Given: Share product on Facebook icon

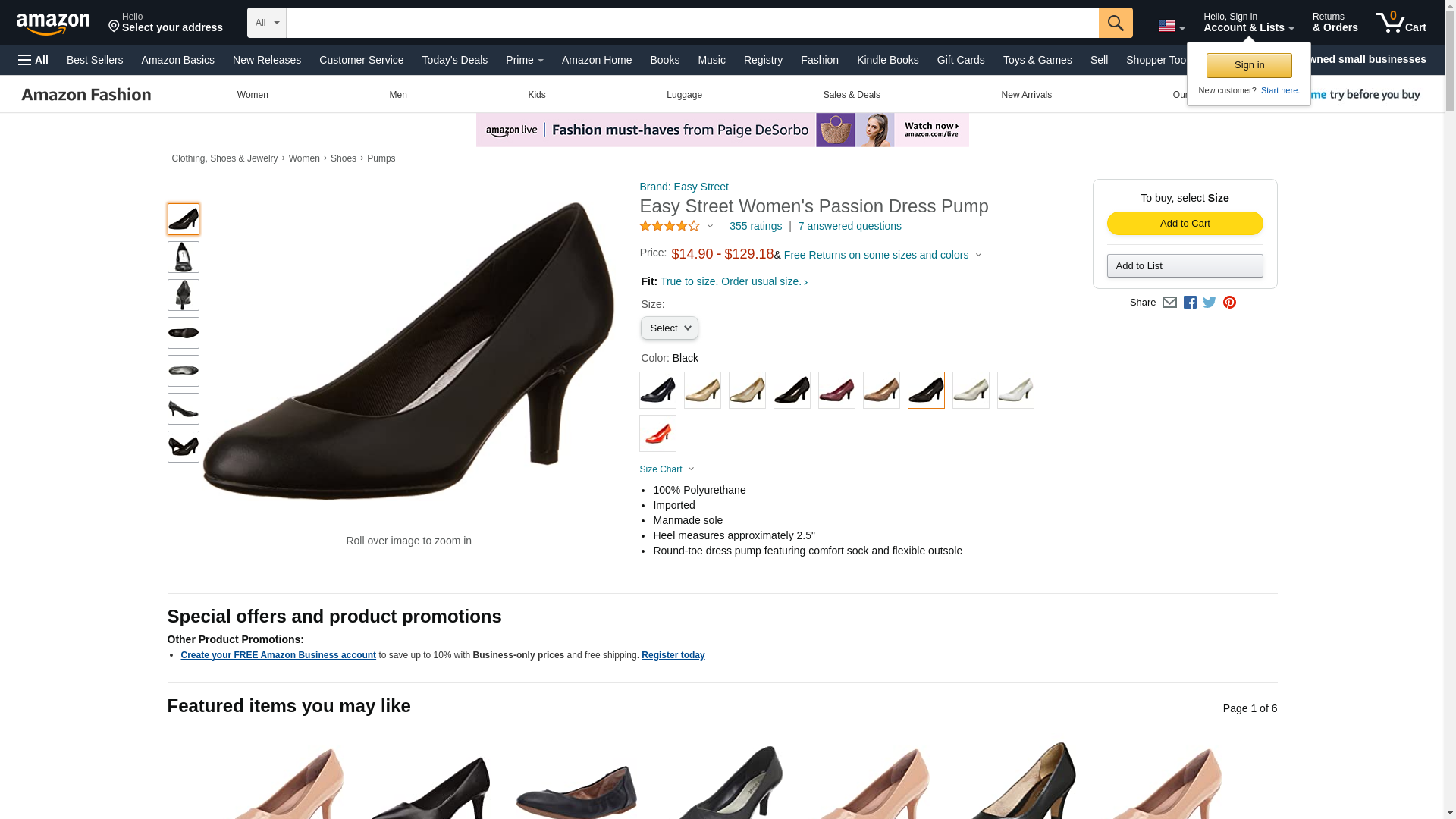Looking at the screenshot, I should point(1190,303).
